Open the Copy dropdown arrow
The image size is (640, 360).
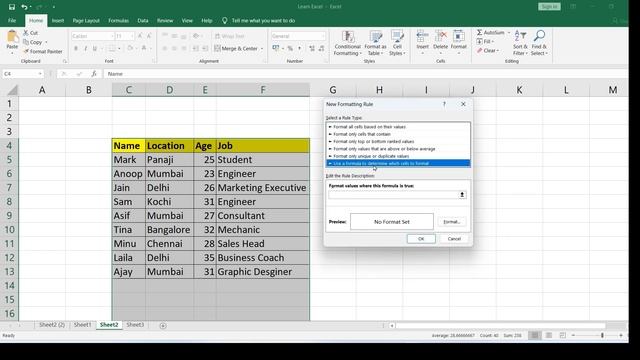point(46,42)
